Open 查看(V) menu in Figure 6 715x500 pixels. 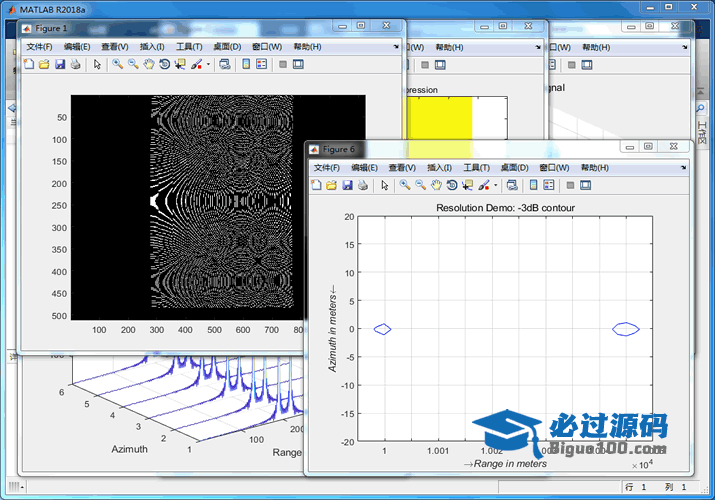pos(402,168)
